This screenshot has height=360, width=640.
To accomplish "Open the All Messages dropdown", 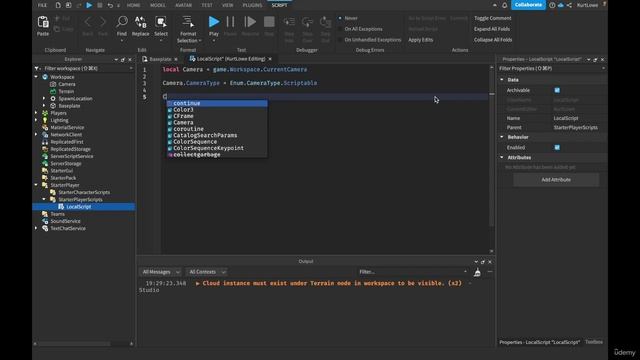I will (161, 272).
